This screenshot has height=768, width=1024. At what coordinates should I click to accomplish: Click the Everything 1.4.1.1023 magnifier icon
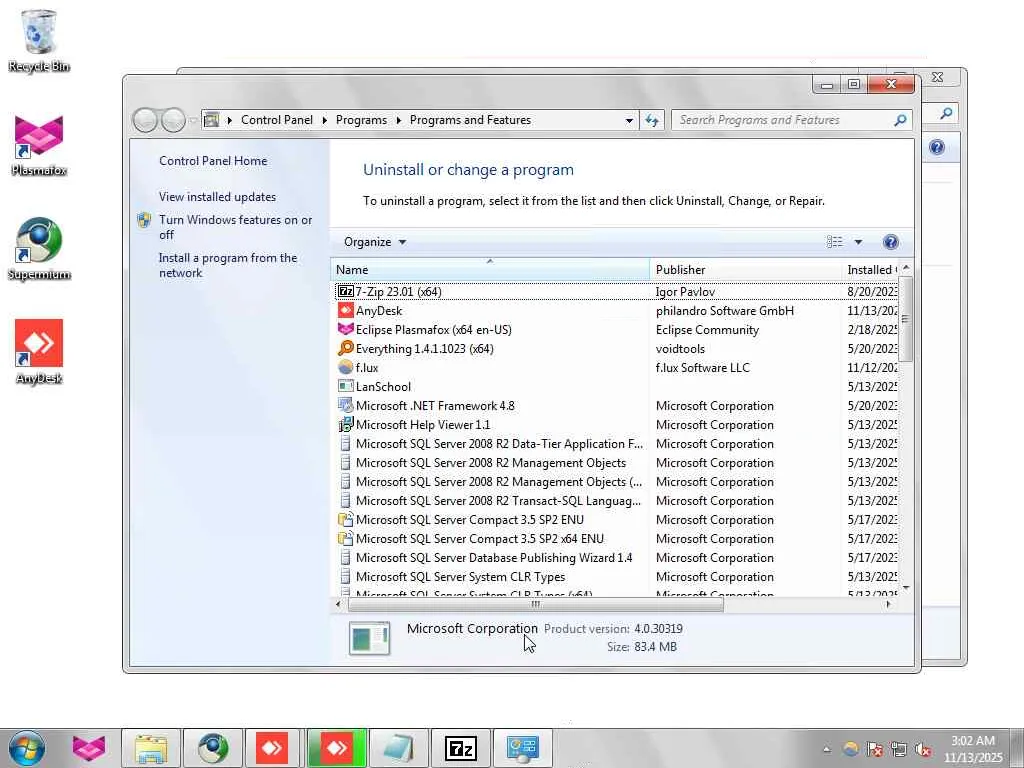pos(345,349)
